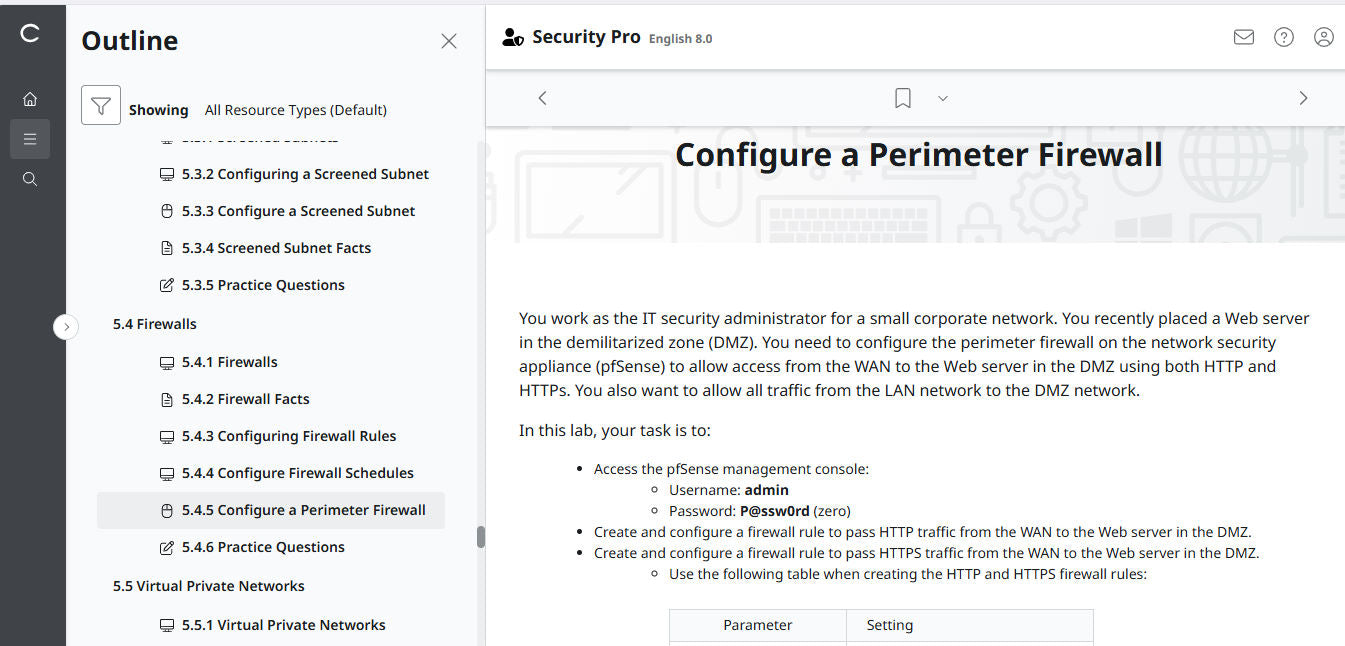This screenshot has width=1345, height=646.
Task: Expand the dropdown arrow beside bookmark
Action: point(942,98)
